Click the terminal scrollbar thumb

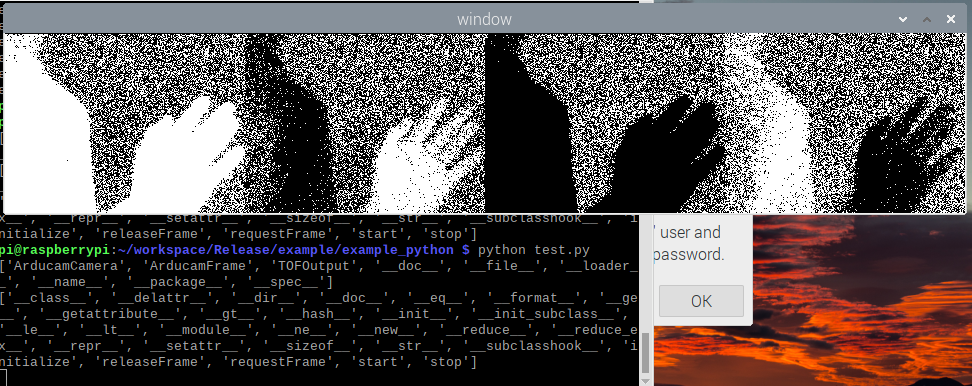click(645, 353)
